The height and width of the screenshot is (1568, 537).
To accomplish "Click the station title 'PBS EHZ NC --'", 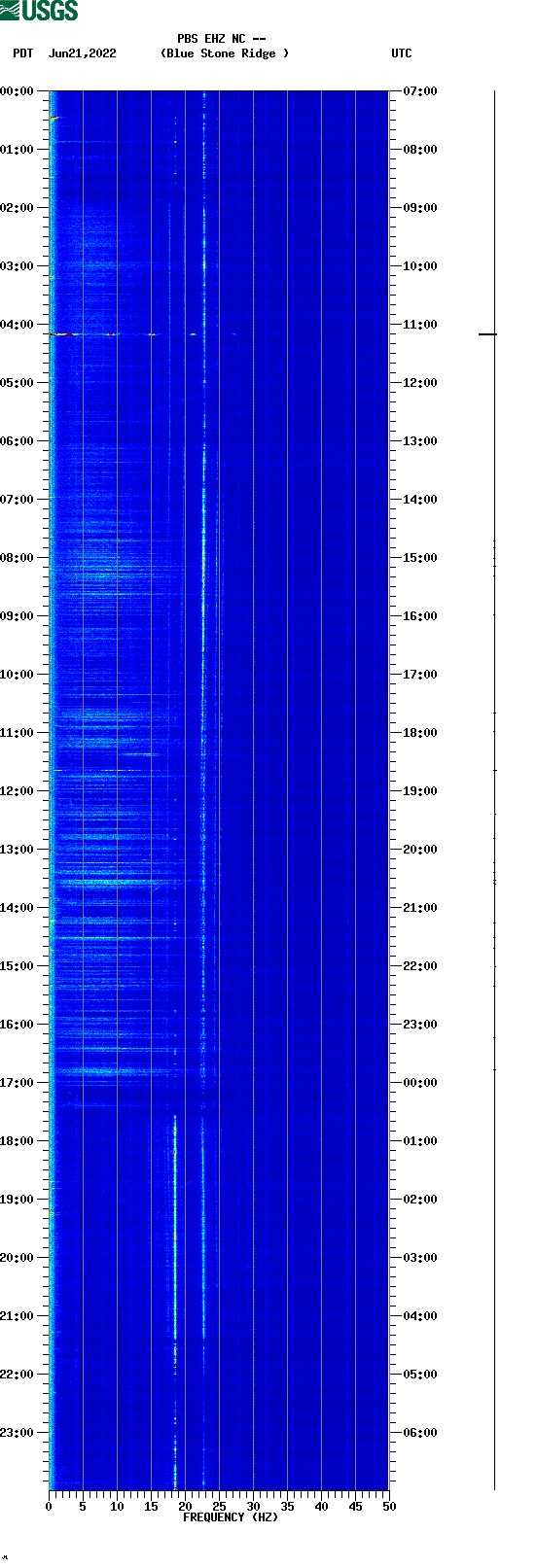I will tap(222, 39).
